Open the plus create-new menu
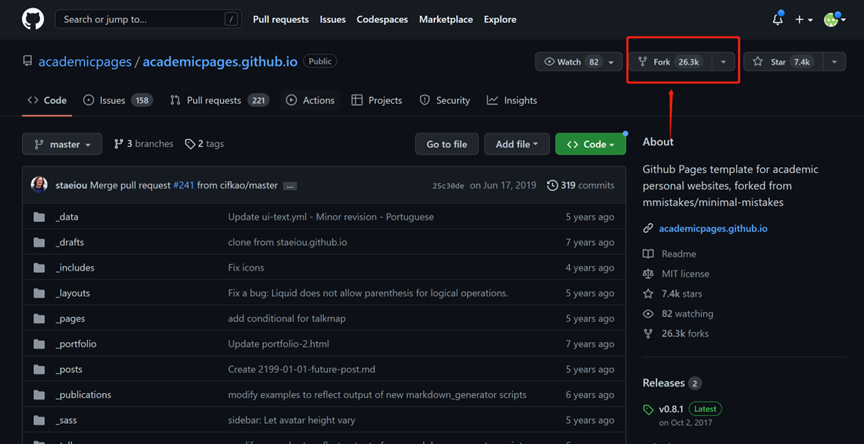 [803, 20]
